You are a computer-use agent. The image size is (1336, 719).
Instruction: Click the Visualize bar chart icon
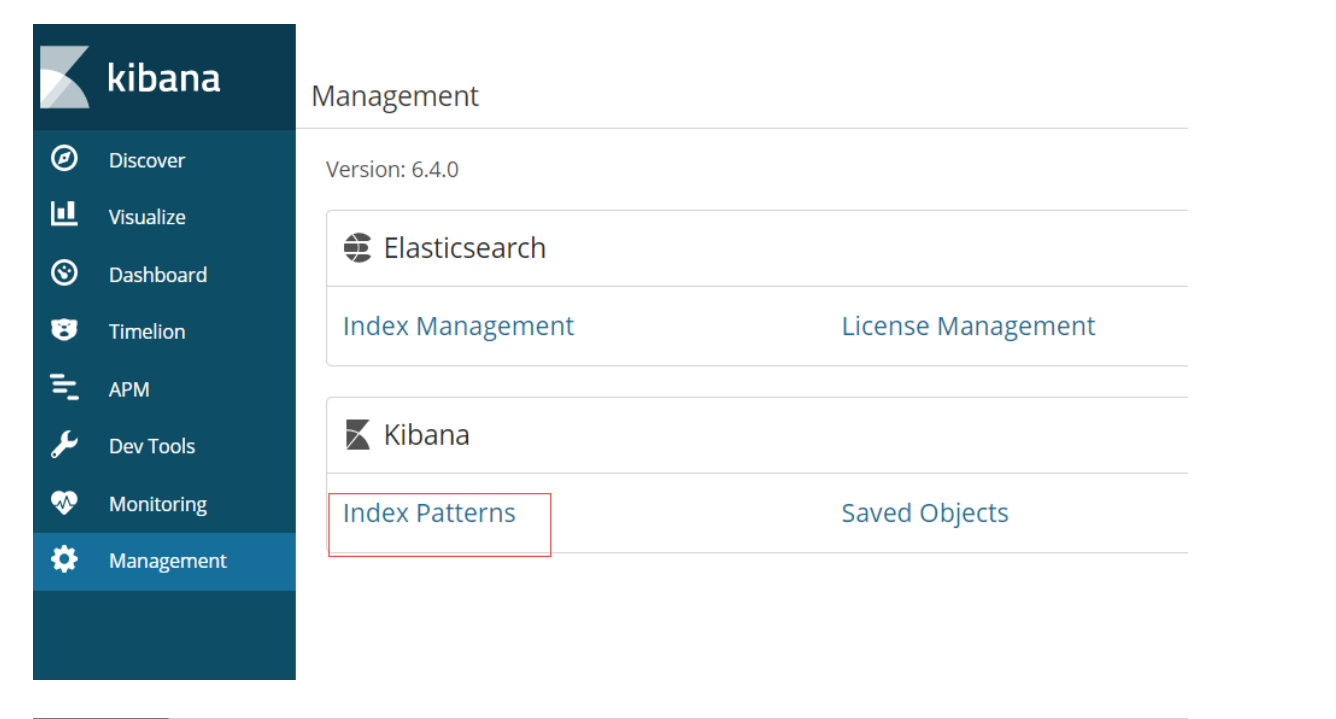(x=64, y=215)
